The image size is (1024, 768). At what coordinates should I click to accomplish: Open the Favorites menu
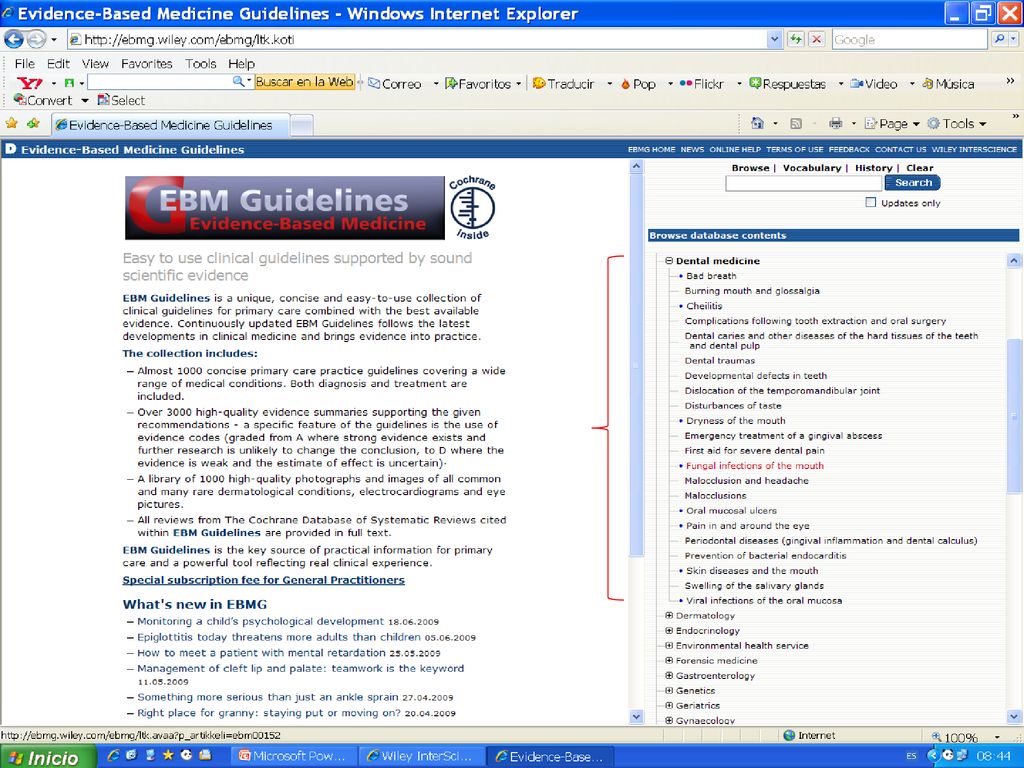(147, 63)
